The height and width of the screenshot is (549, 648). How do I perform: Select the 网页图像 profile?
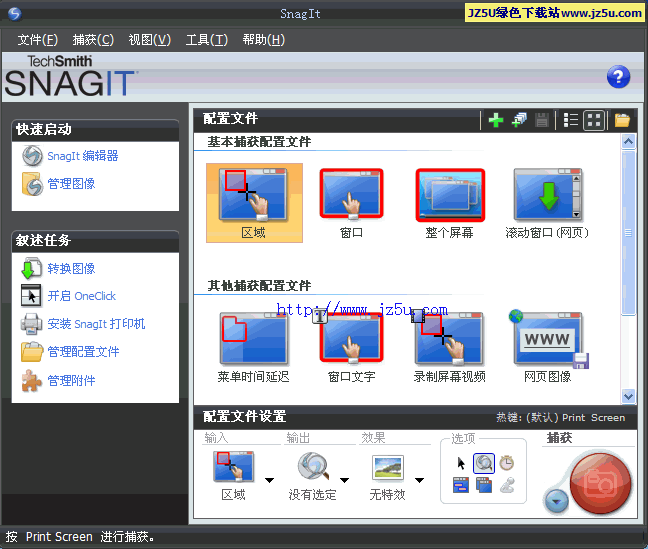pyautogui.click(x=547, y=347)
